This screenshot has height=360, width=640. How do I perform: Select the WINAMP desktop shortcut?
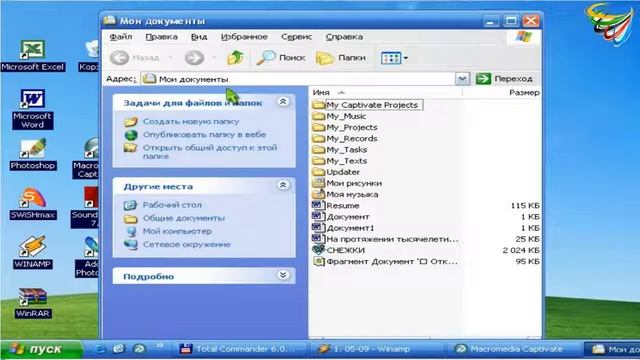tap(32, 253)
